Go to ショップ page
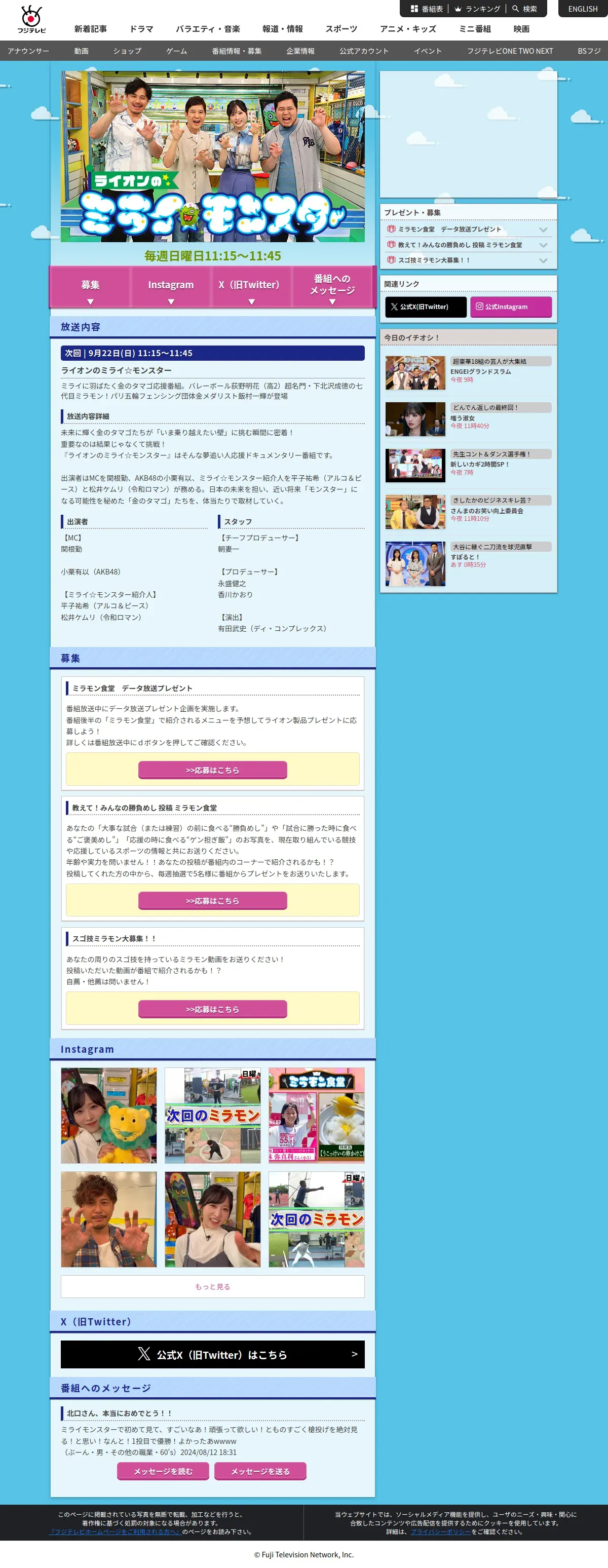The image size is (608, 1568). coord(127,51)
